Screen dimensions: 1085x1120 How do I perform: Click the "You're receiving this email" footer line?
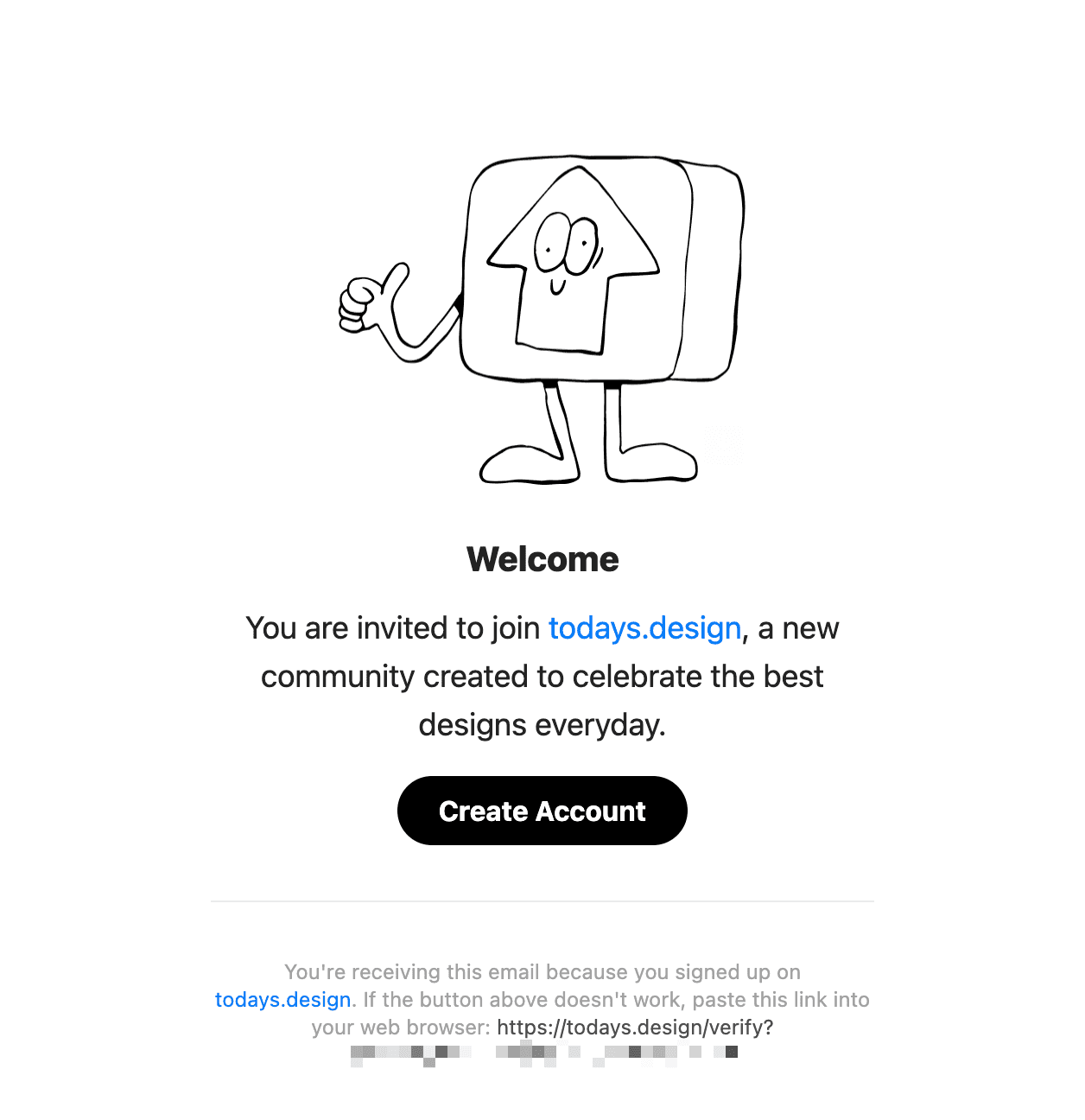542,972
